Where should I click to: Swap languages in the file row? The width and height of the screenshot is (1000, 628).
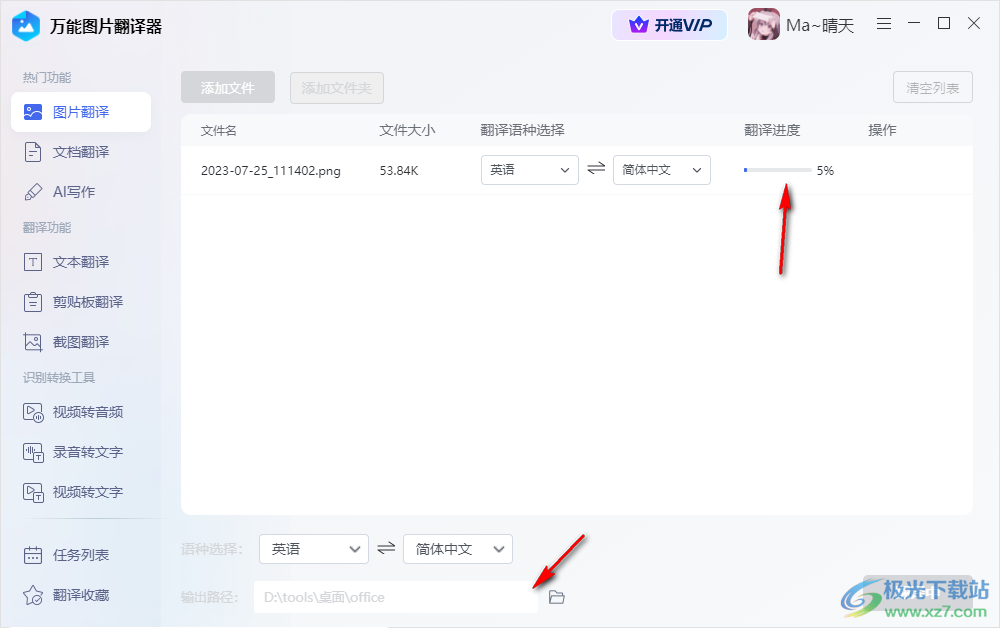596,168
